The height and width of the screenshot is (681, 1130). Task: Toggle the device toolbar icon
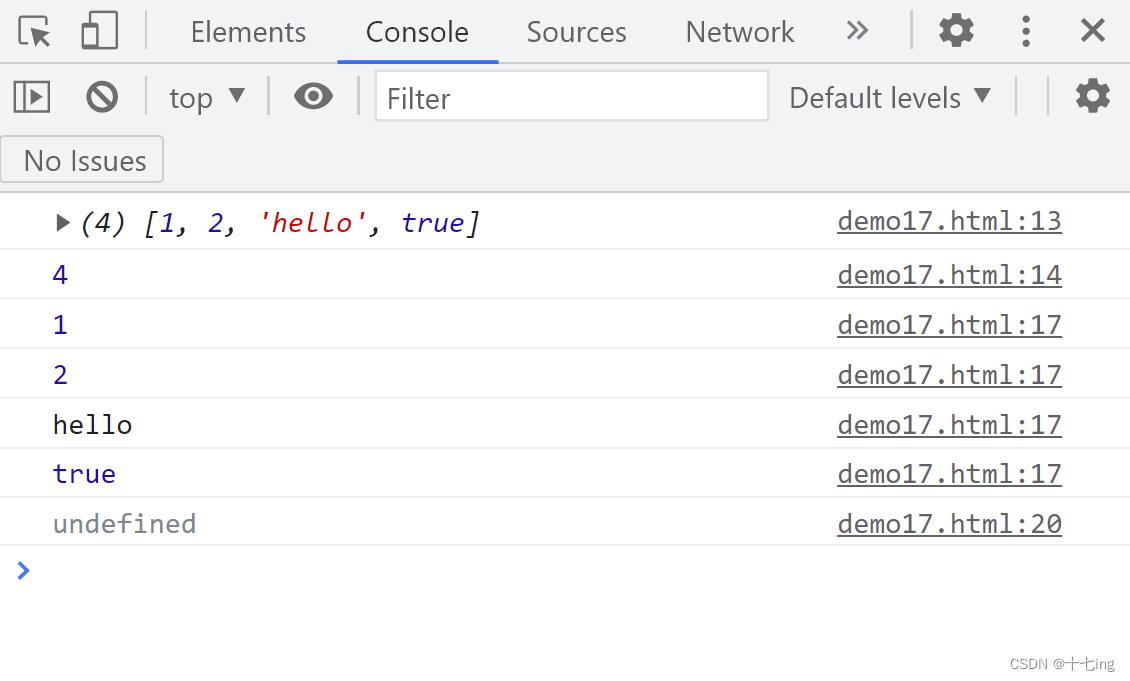point(99,31)
